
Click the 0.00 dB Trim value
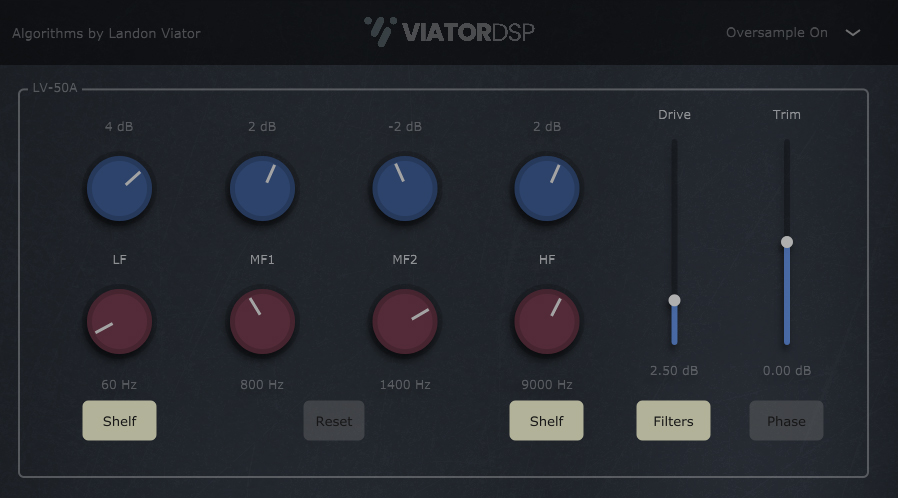click(x=787, y=371)
